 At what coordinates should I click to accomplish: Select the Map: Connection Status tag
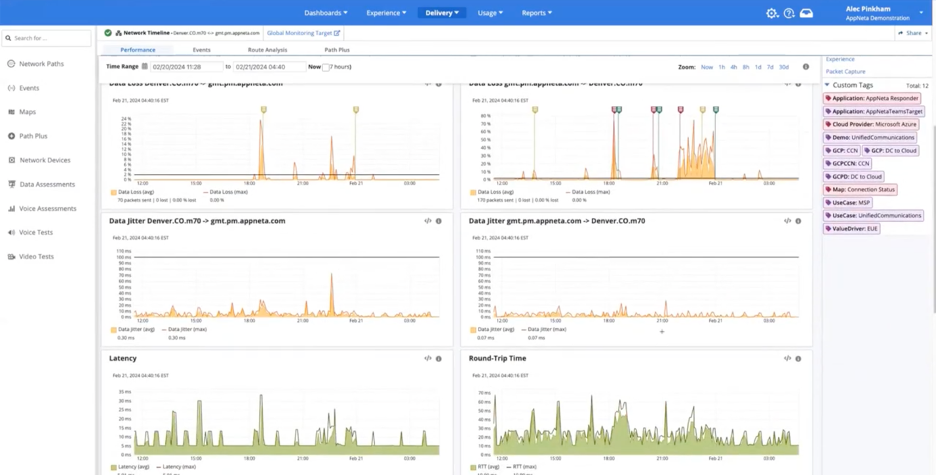pyautogui.click(x=860, y=190)
